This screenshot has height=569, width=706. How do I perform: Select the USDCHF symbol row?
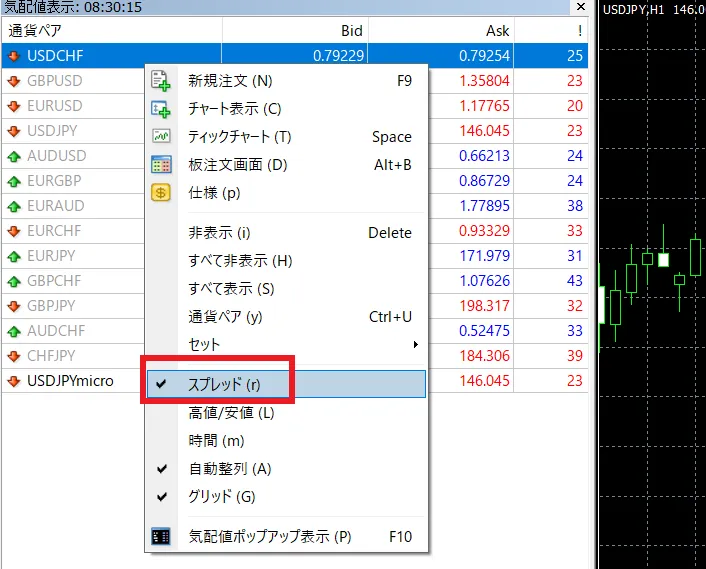[x=294, y=56]
